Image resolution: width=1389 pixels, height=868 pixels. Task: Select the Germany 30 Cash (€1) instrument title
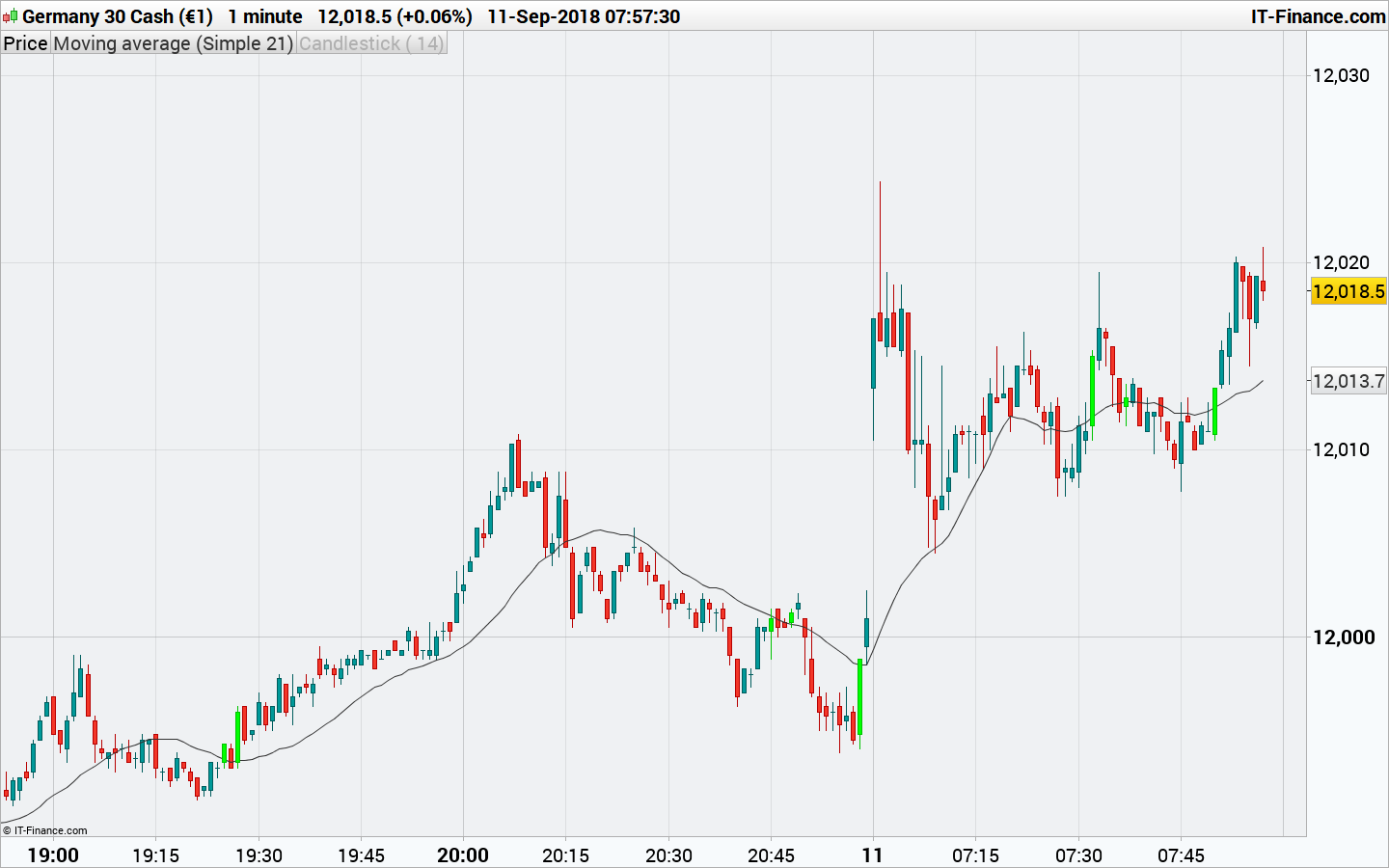[x=118, y=16]
